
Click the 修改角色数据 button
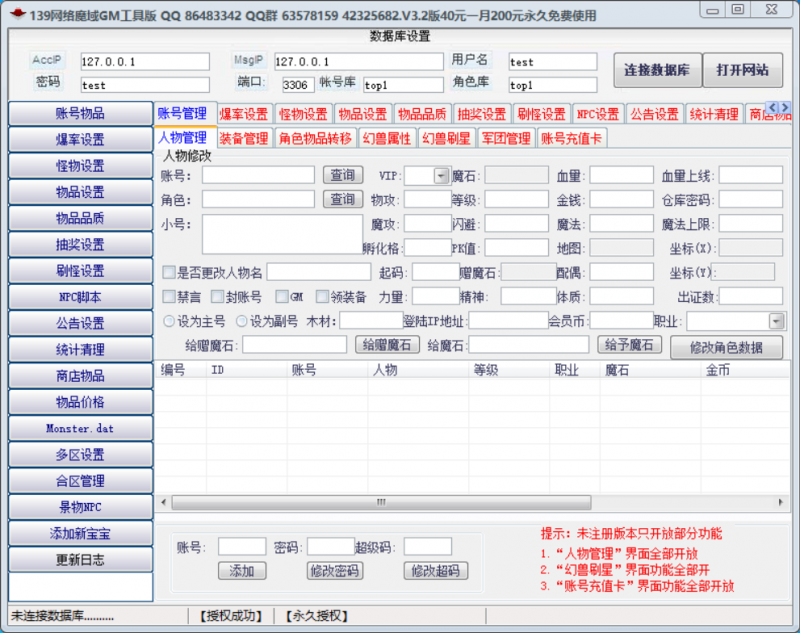coord(726,347)
